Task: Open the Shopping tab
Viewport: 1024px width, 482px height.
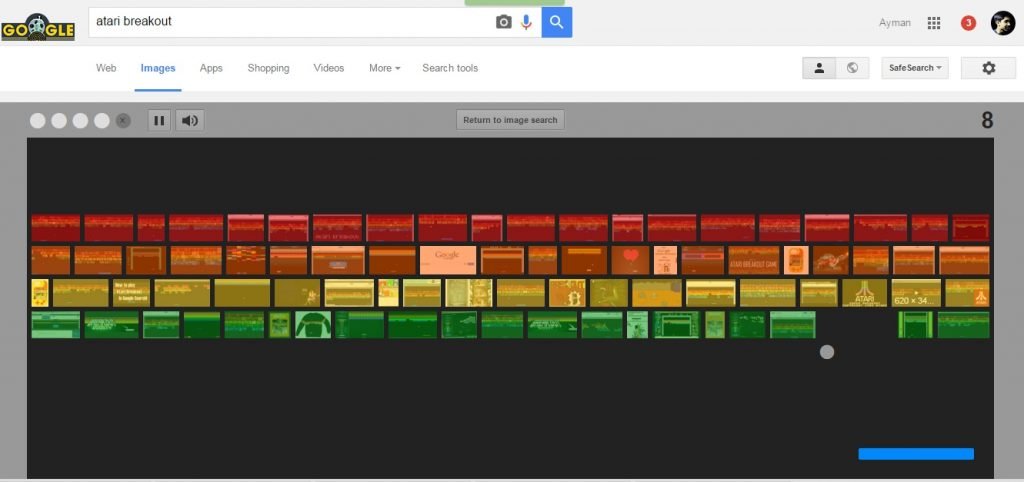Action: pyautogui.click(x=268, y=68)
